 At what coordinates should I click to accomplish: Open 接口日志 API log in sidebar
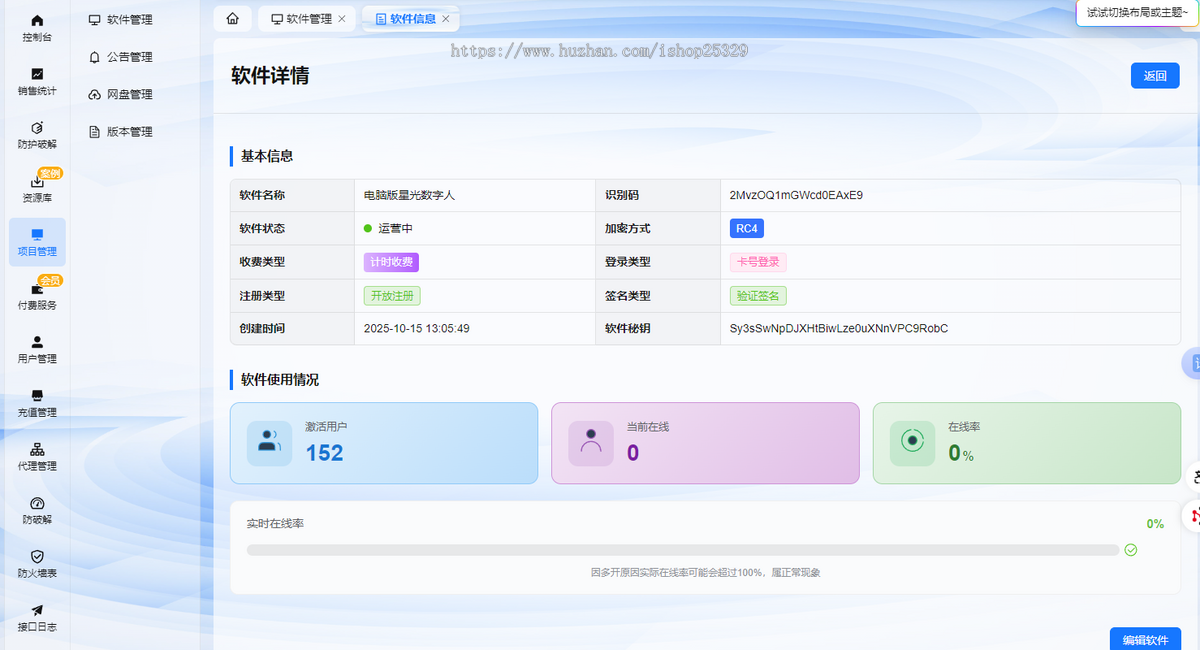(37, 617)
